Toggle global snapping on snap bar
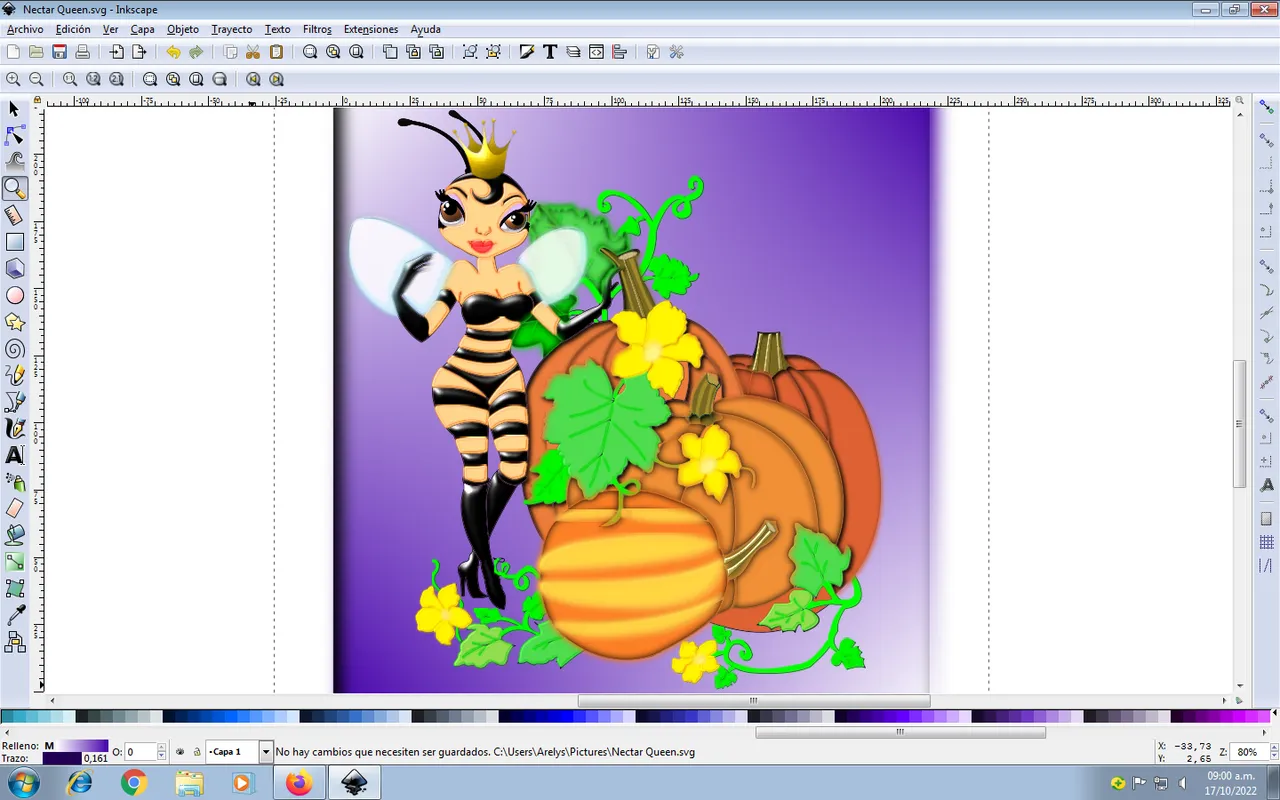Screen dimensions: 1280x800 1267,107
